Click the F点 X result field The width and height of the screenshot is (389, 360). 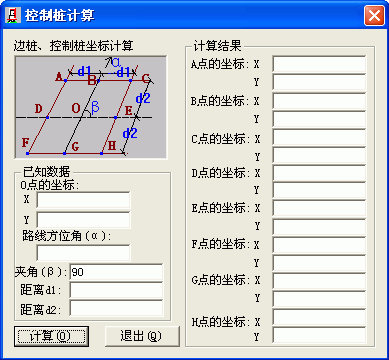319,245
